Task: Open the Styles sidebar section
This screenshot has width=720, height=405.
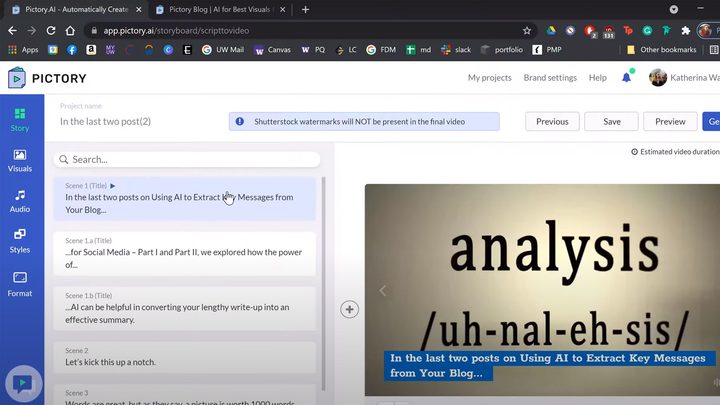Action: point(20,241)
